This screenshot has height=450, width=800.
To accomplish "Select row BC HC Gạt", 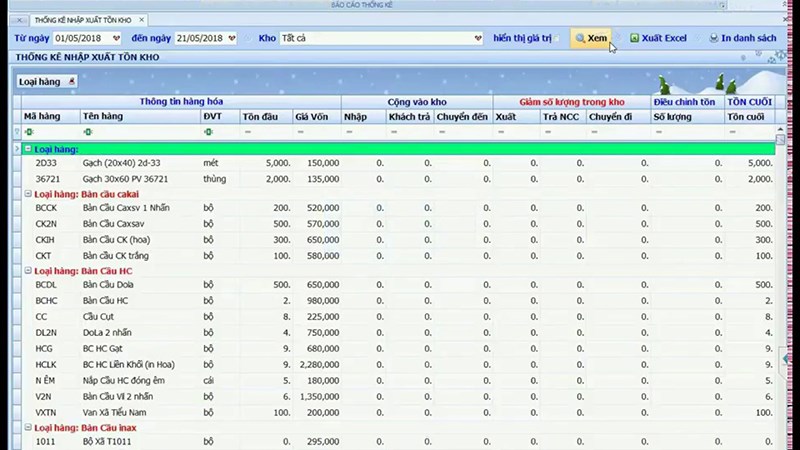I will click(398, 348).
